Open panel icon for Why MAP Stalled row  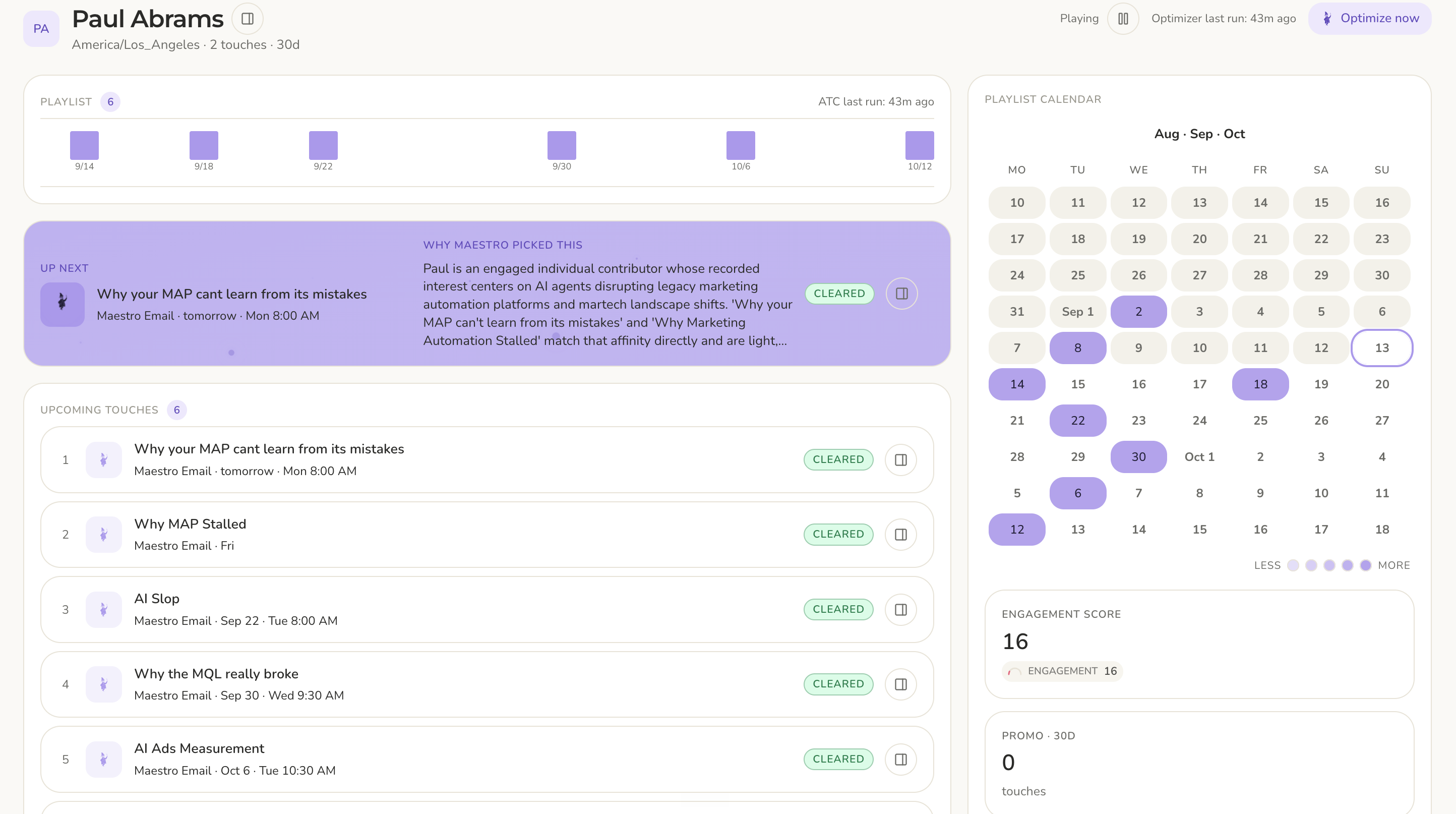pos(901,534)
